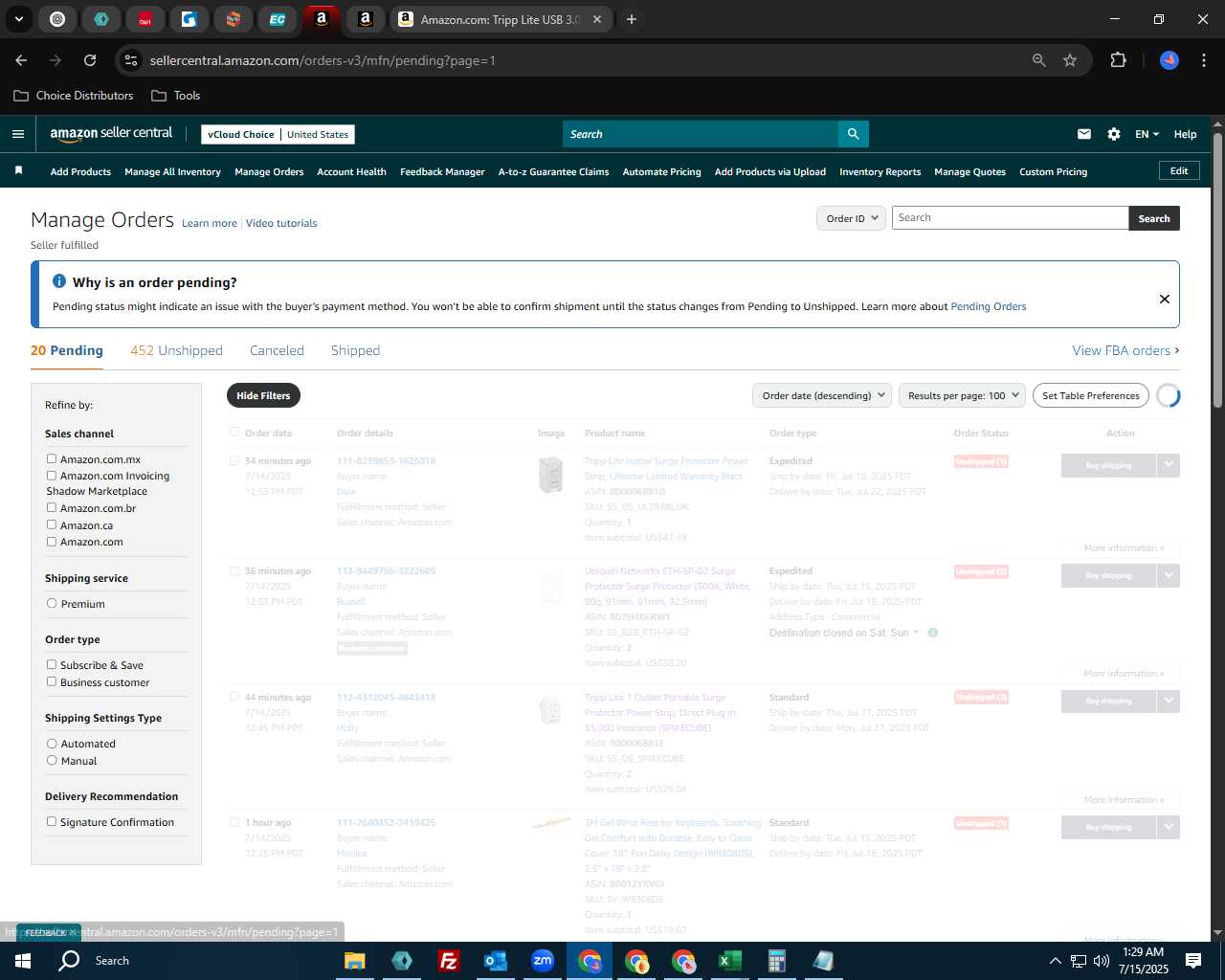The image size is (1225, 980).
Task: Click the site information icon in address bar
Action: [x=132, y=60]
